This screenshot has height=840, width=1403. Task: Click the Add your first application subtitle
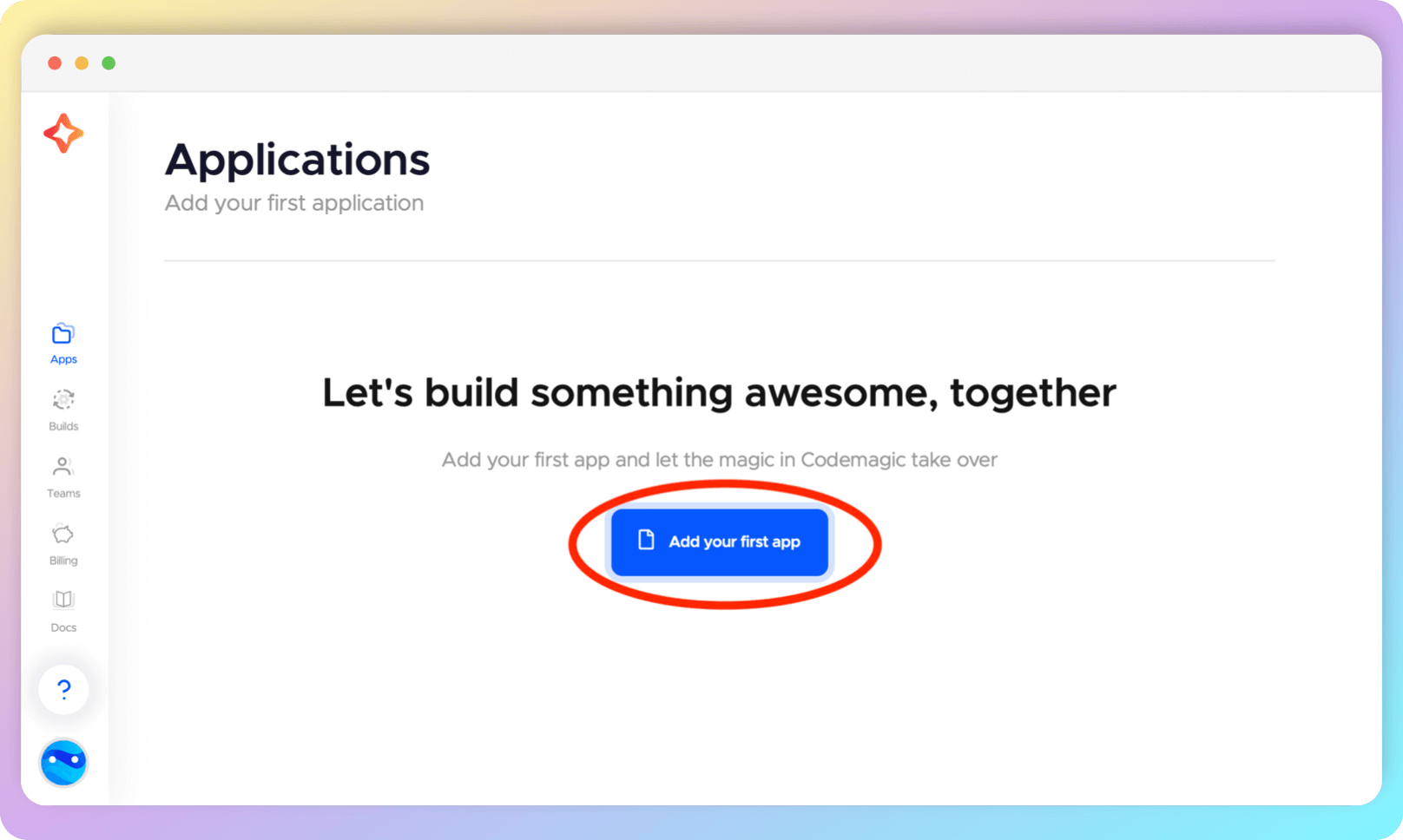(x=294, y=202)
